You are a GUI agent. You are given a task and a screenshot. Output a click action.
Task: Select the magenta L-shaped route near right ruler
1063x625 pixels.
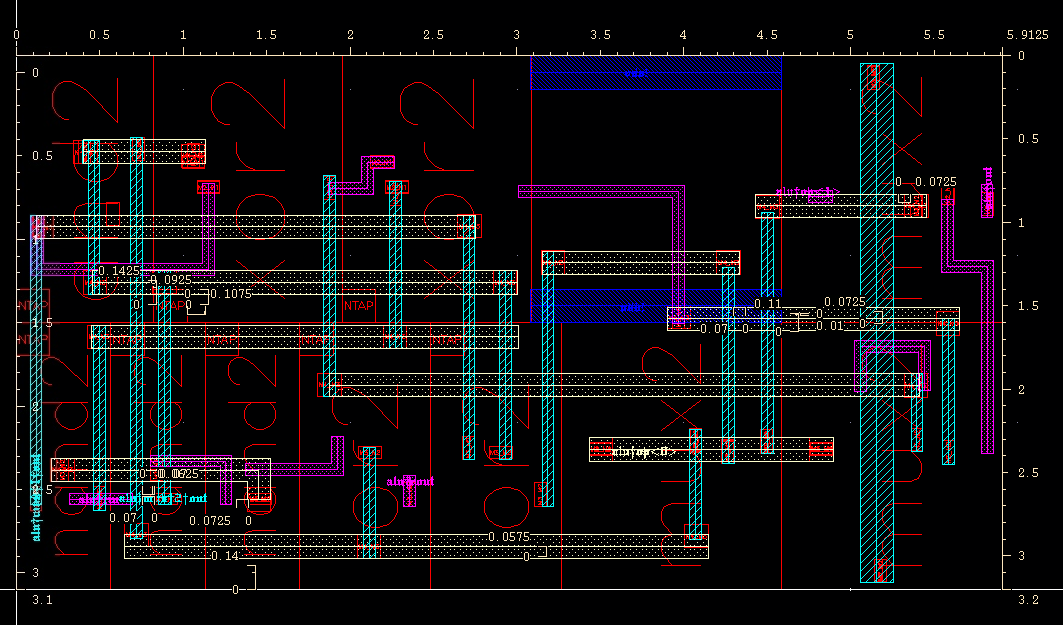[968, 323]
